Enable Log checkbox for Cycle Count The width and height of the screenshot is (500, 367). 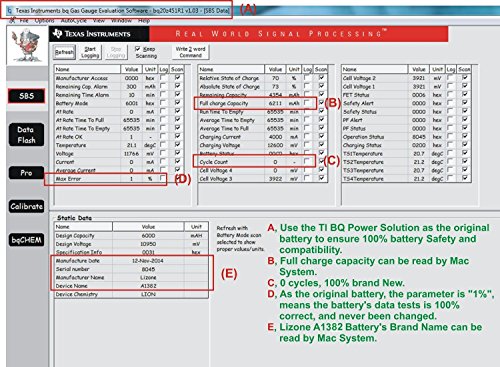(307, 161)
